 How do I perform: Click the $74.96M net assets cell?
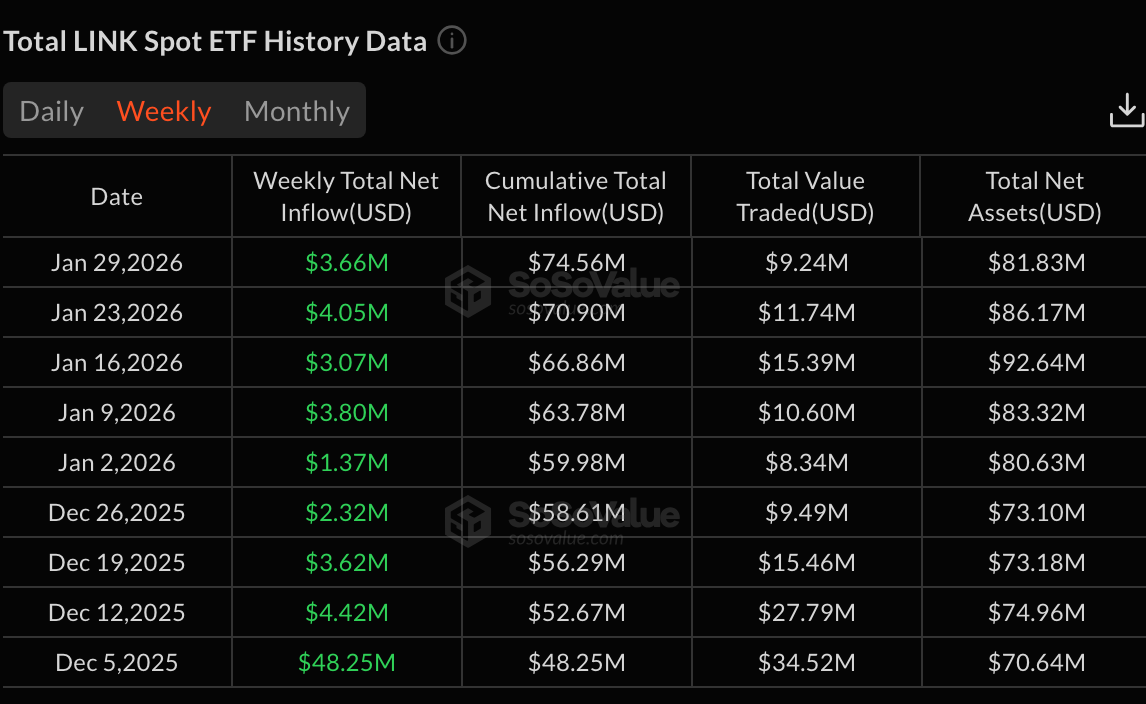click(1034, 613)
